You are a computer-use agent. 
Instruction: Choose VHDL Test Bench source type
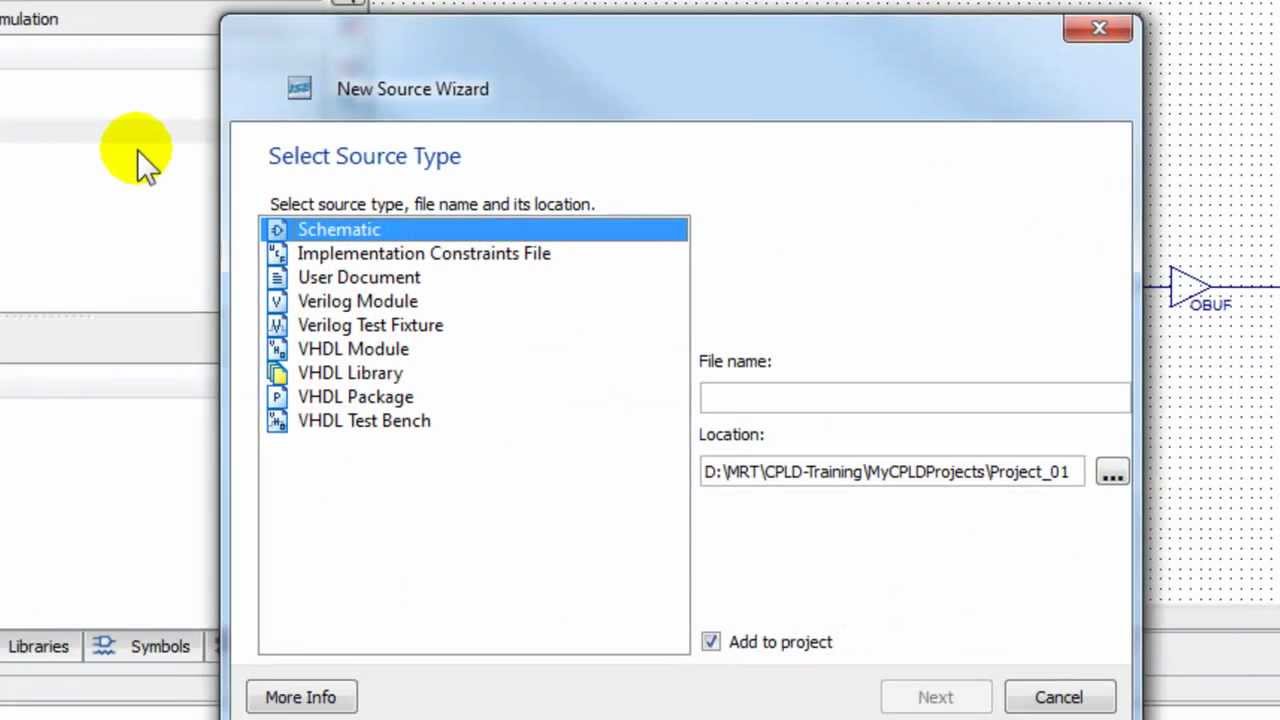pyautogui.click(x=474, y=421)
